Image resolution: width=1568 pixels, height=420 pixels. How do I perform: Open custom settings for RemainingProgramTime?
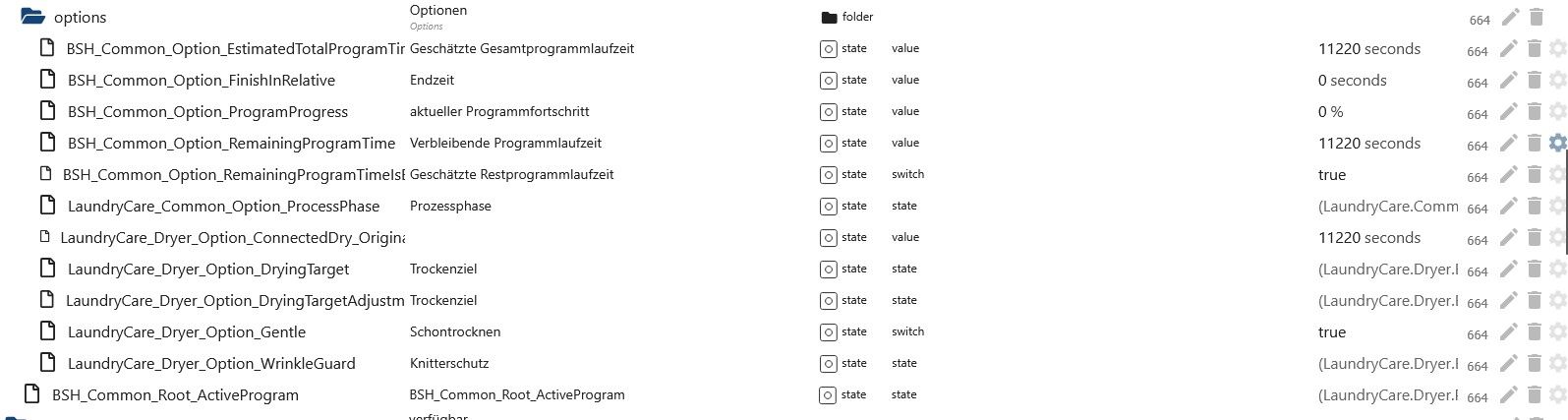(1557, 144)
